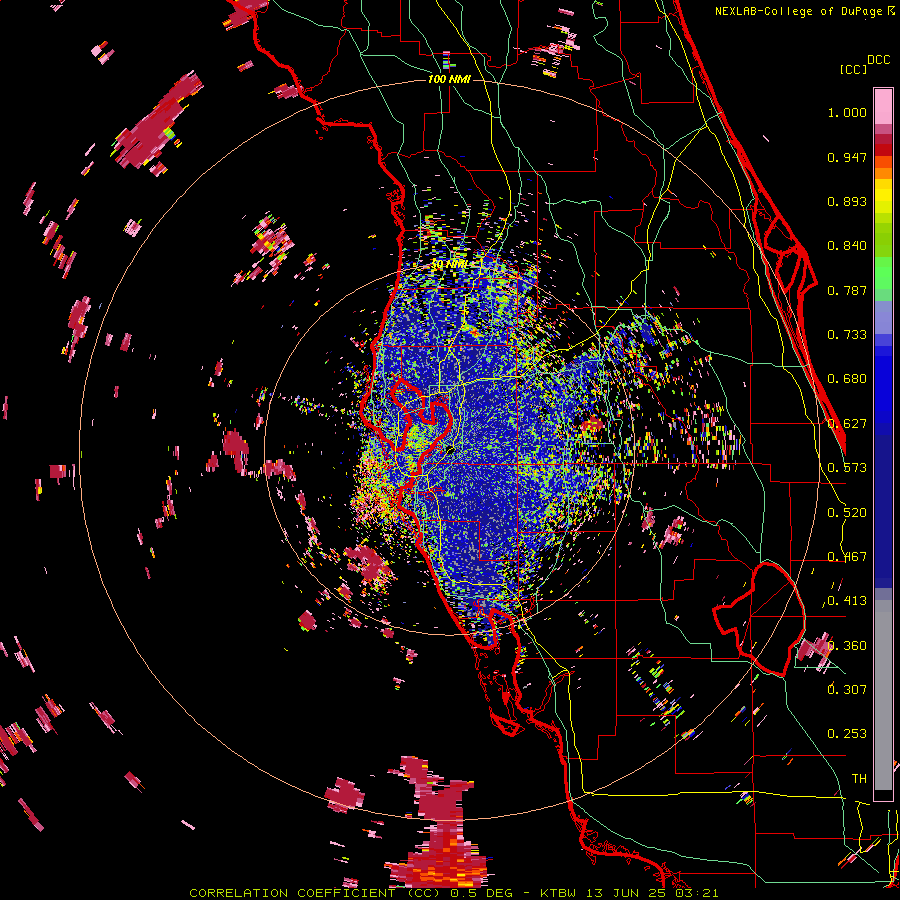Click the 0.627 scale value

pyautogui.click(x=847, y=424)
